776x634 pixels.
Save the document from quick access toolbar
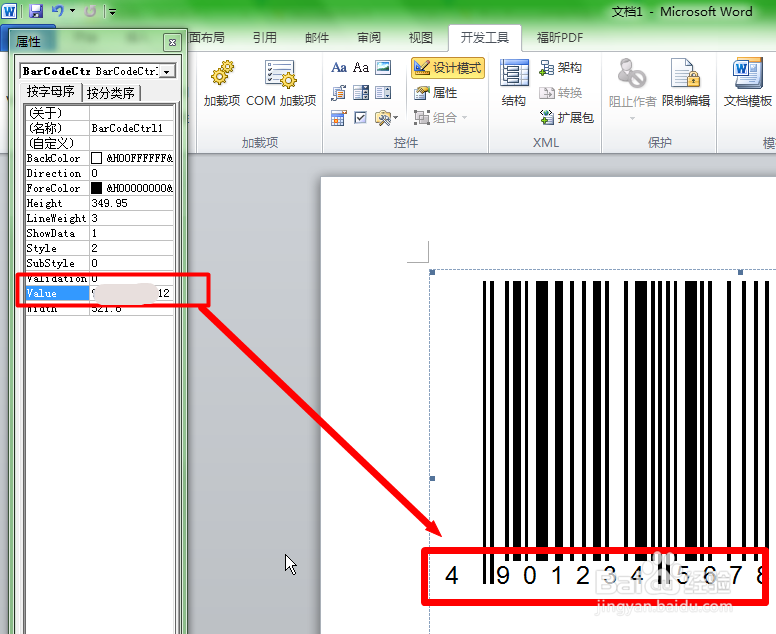36,11
